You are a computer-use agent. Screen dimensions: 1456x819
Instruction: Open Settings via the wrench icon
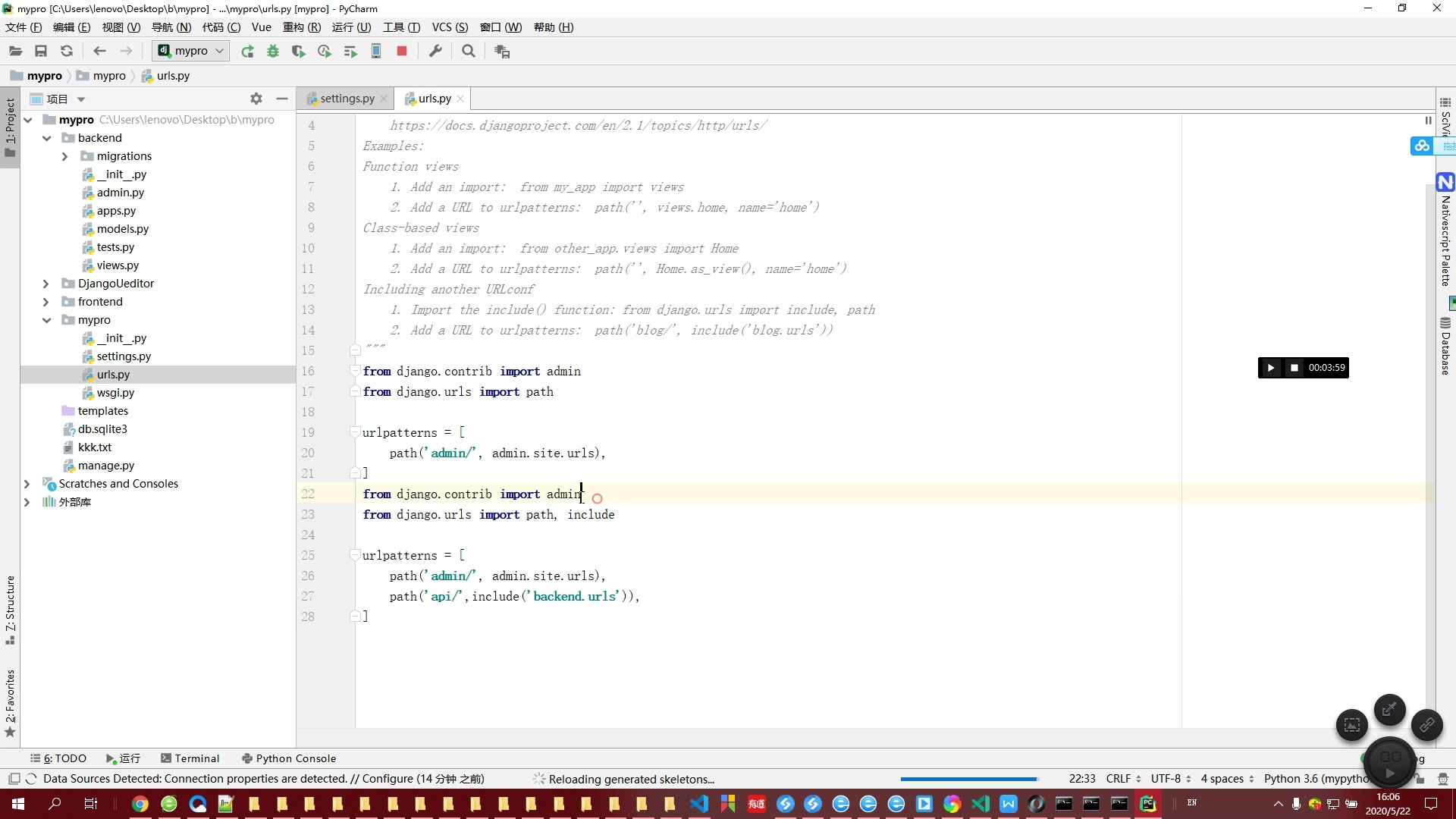point(435,52)
